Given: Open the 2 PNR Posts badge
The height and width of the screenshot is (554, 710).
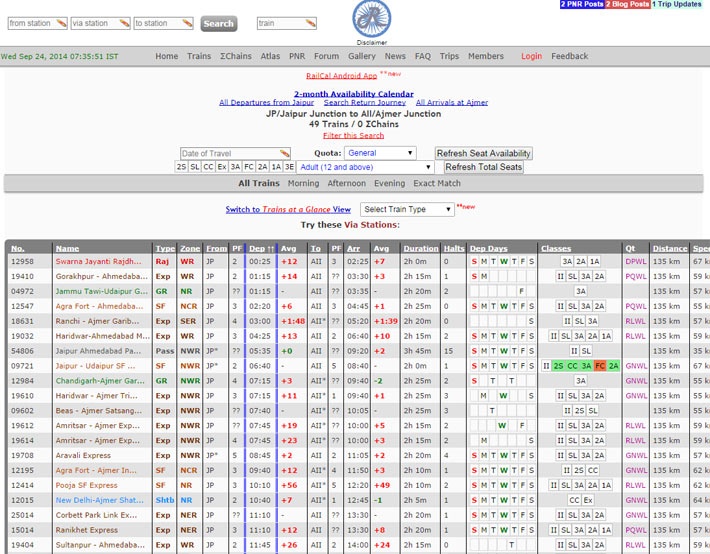Looking at the screenshot, I should tap(582, 4).
